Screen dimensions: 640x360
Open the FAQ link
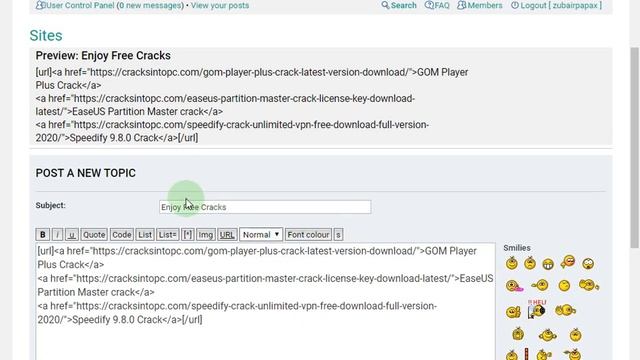click(437, 5)
